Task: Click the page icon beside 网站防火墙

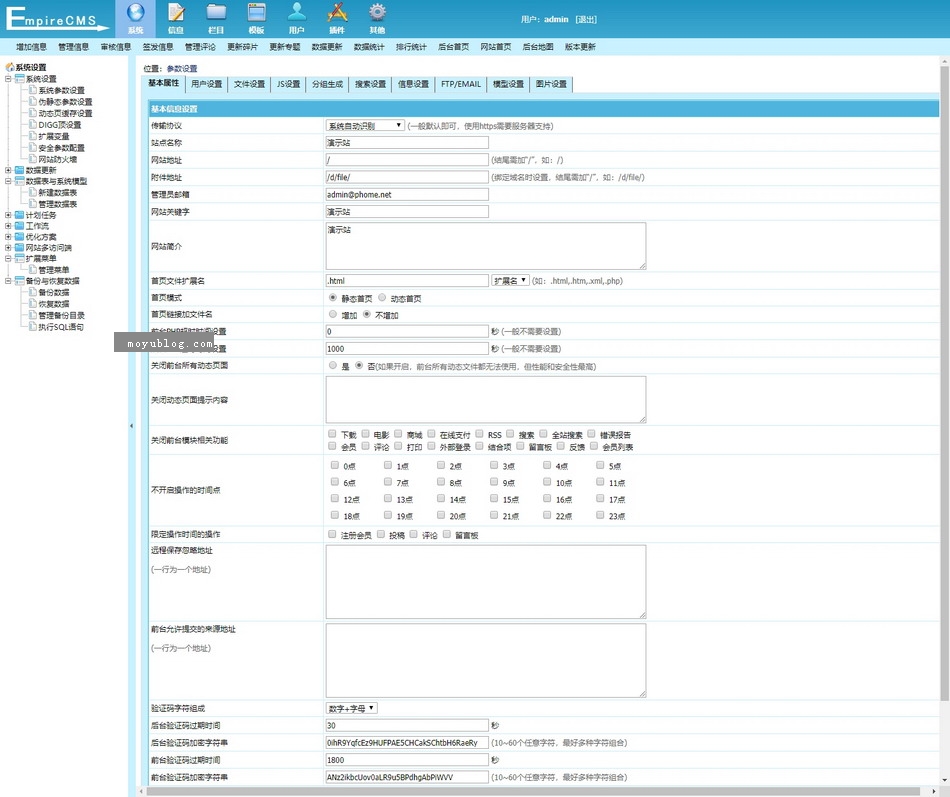Action: pos(33,159)
